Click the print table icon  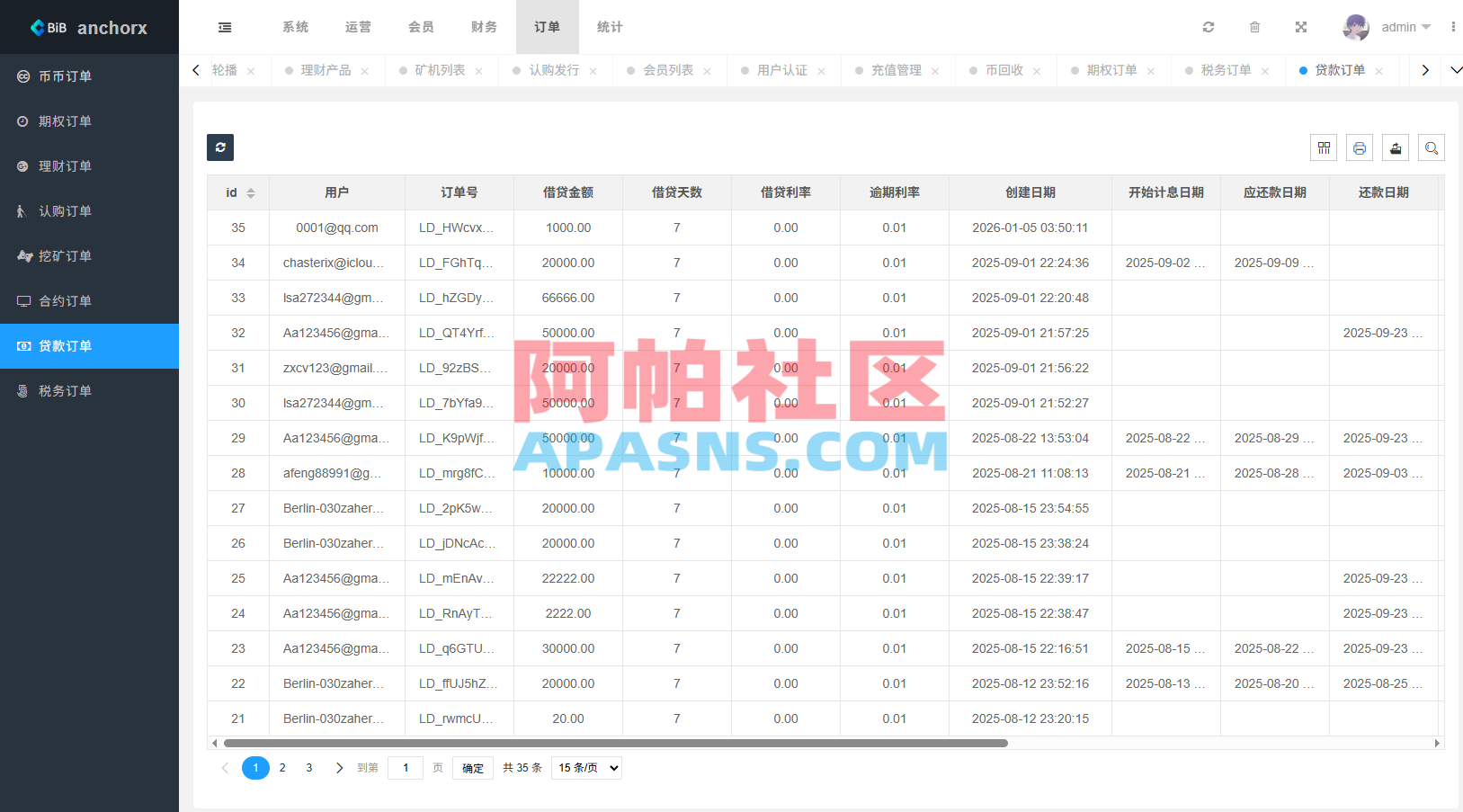(1360, 147)
